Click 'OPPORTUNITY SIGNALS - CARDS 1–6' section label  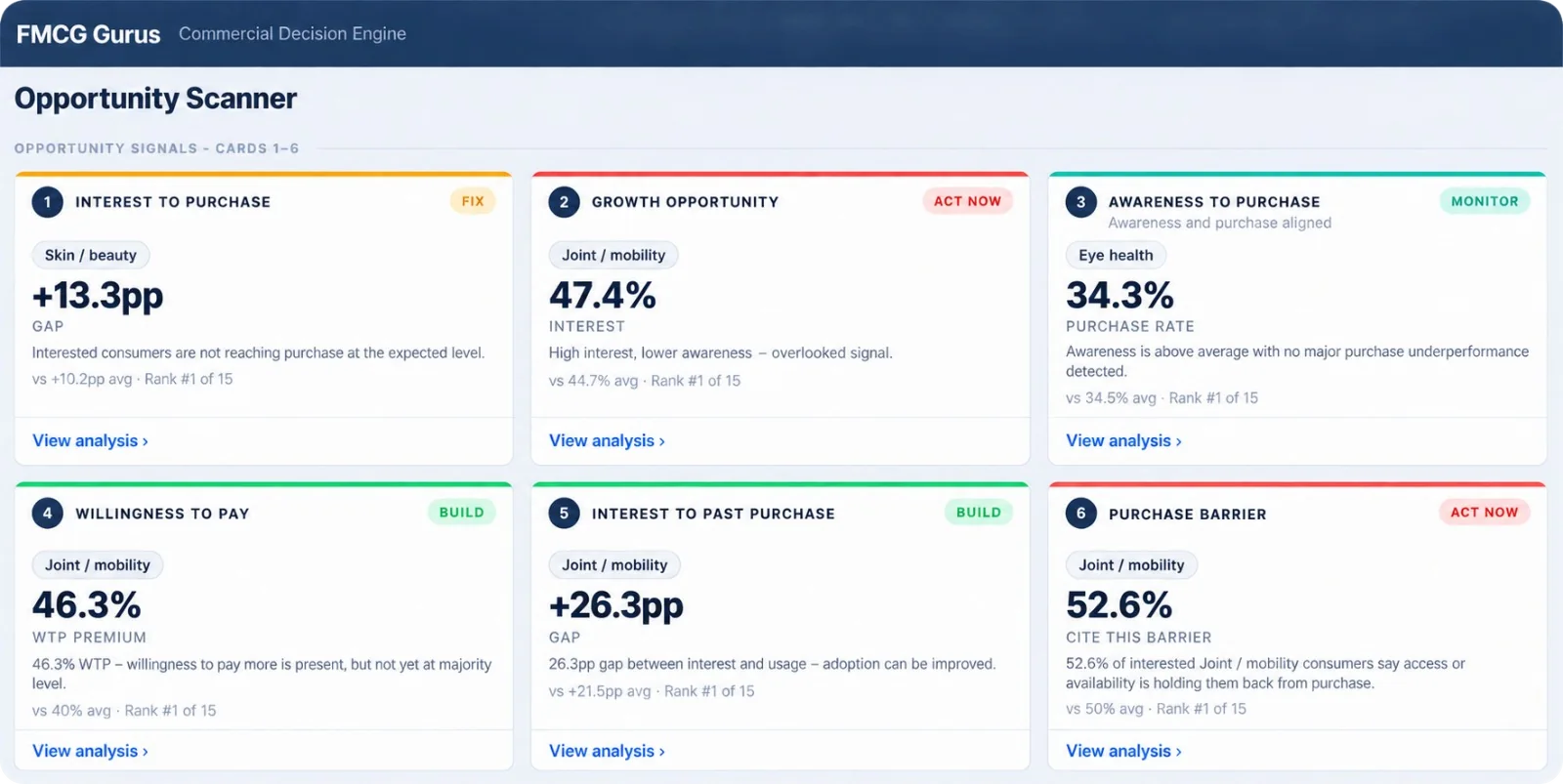(156, 148)
